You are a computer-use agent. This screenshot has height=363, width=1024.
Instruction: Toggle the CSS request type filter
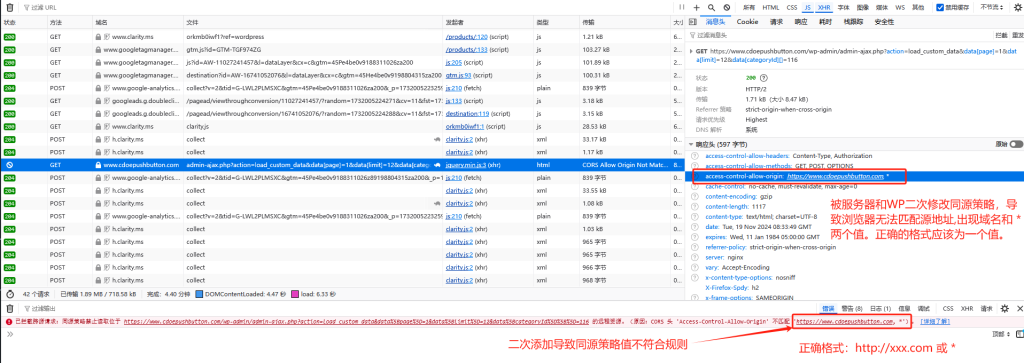[792, 7]
